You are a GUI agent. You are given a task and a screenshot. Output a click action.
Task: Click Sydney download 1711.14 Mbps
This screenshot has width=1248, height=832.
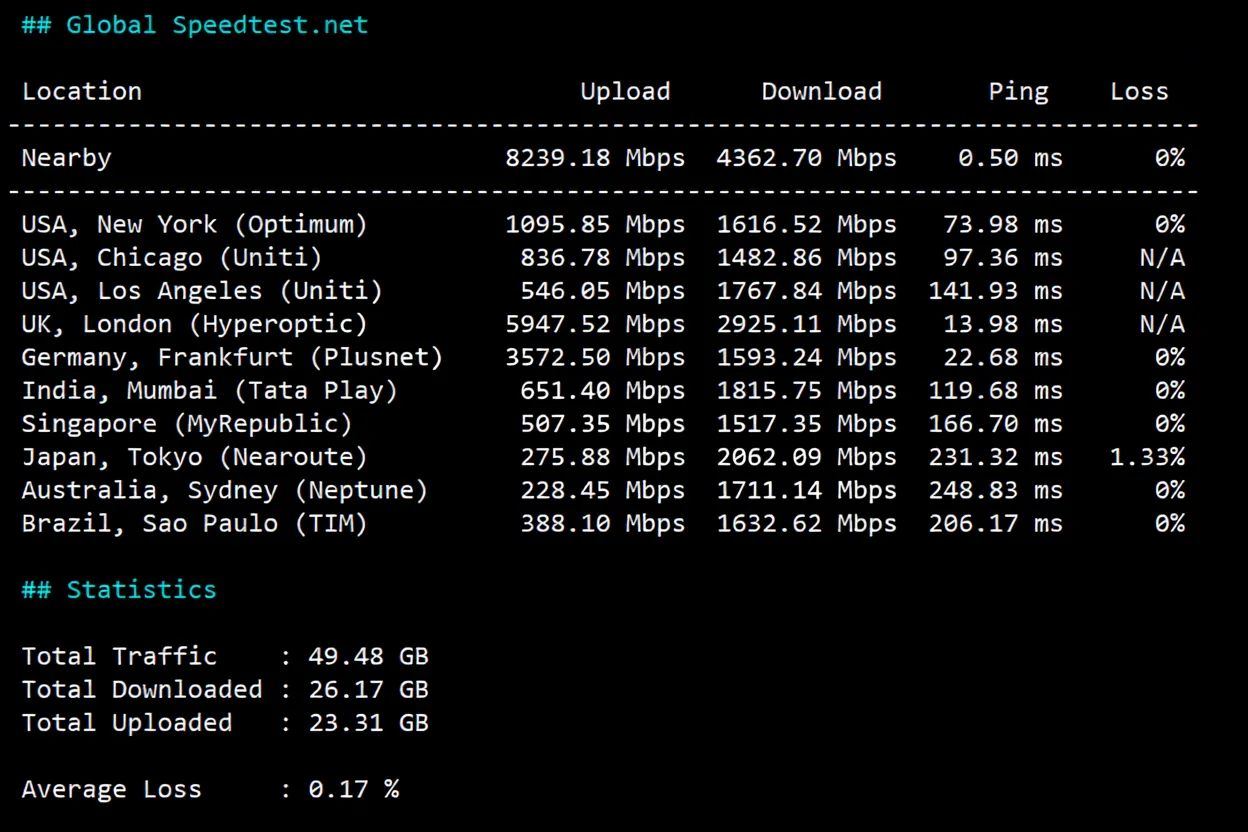[x=806, y=491]
